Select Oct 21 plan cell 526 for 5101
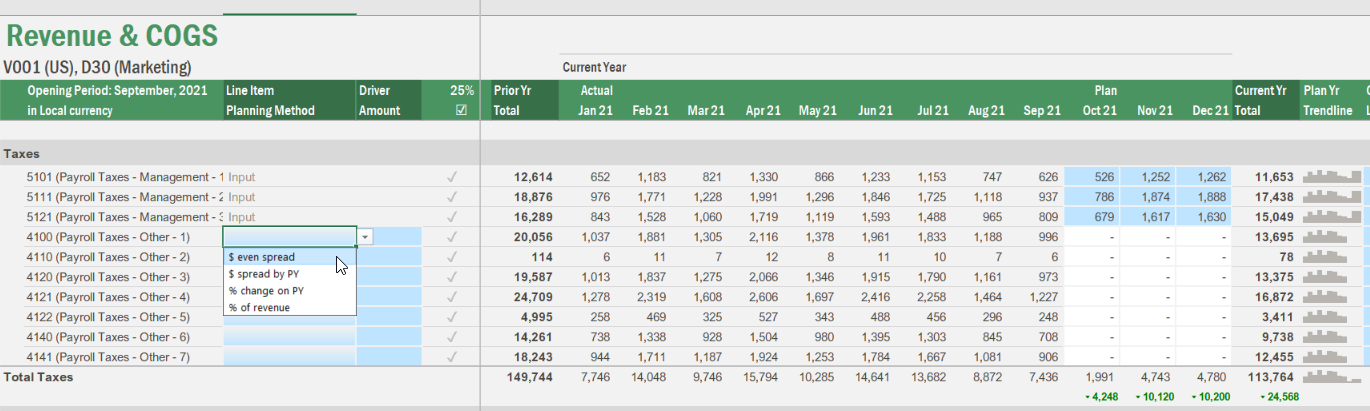This screenshot has width=1370, height=411. click(x=1092, y=177)
